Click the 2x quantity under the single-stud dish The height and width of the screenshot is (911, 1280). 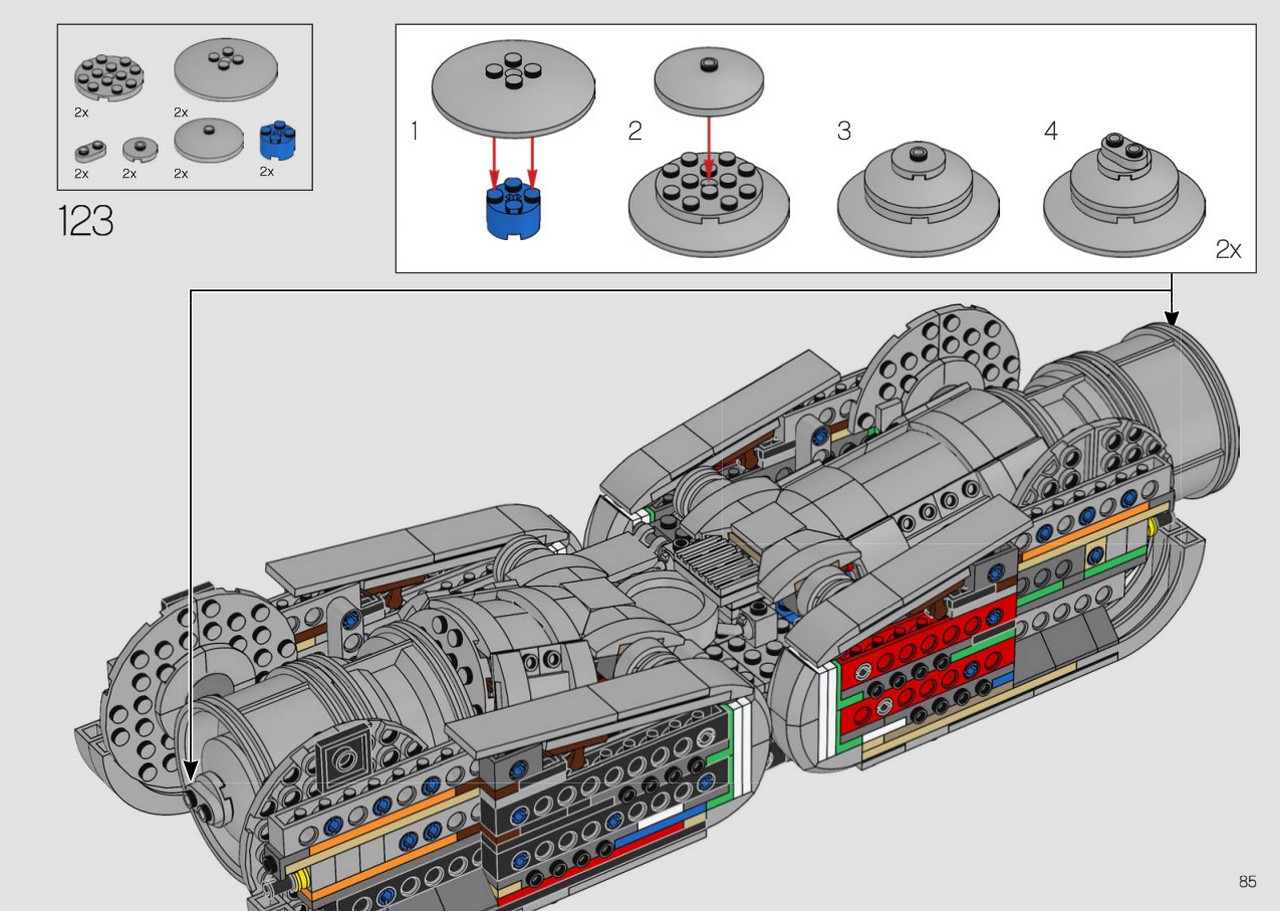coord(181,174)
